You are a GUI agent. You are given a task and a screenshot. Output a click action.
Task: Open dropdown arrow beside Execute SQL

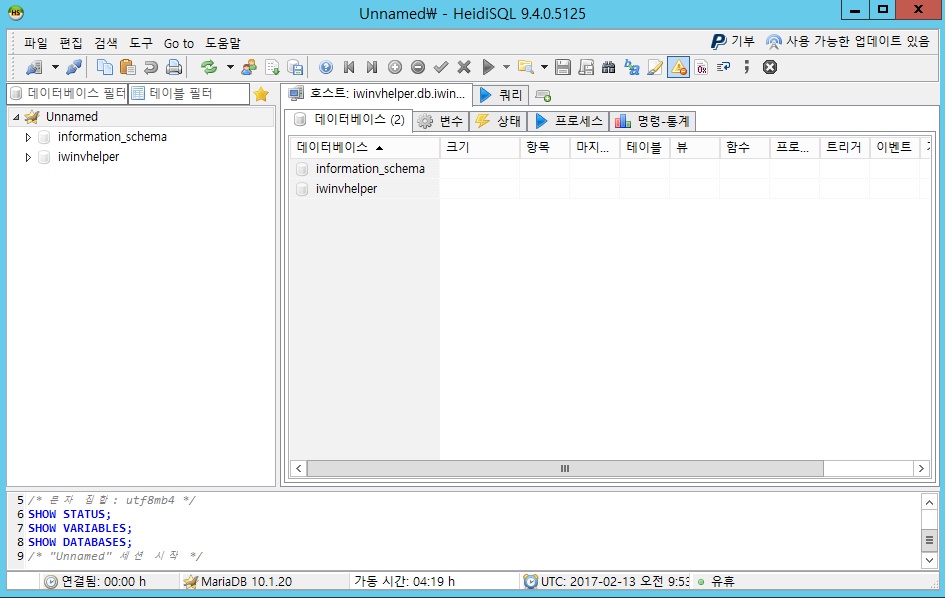(x=506, y=67)
